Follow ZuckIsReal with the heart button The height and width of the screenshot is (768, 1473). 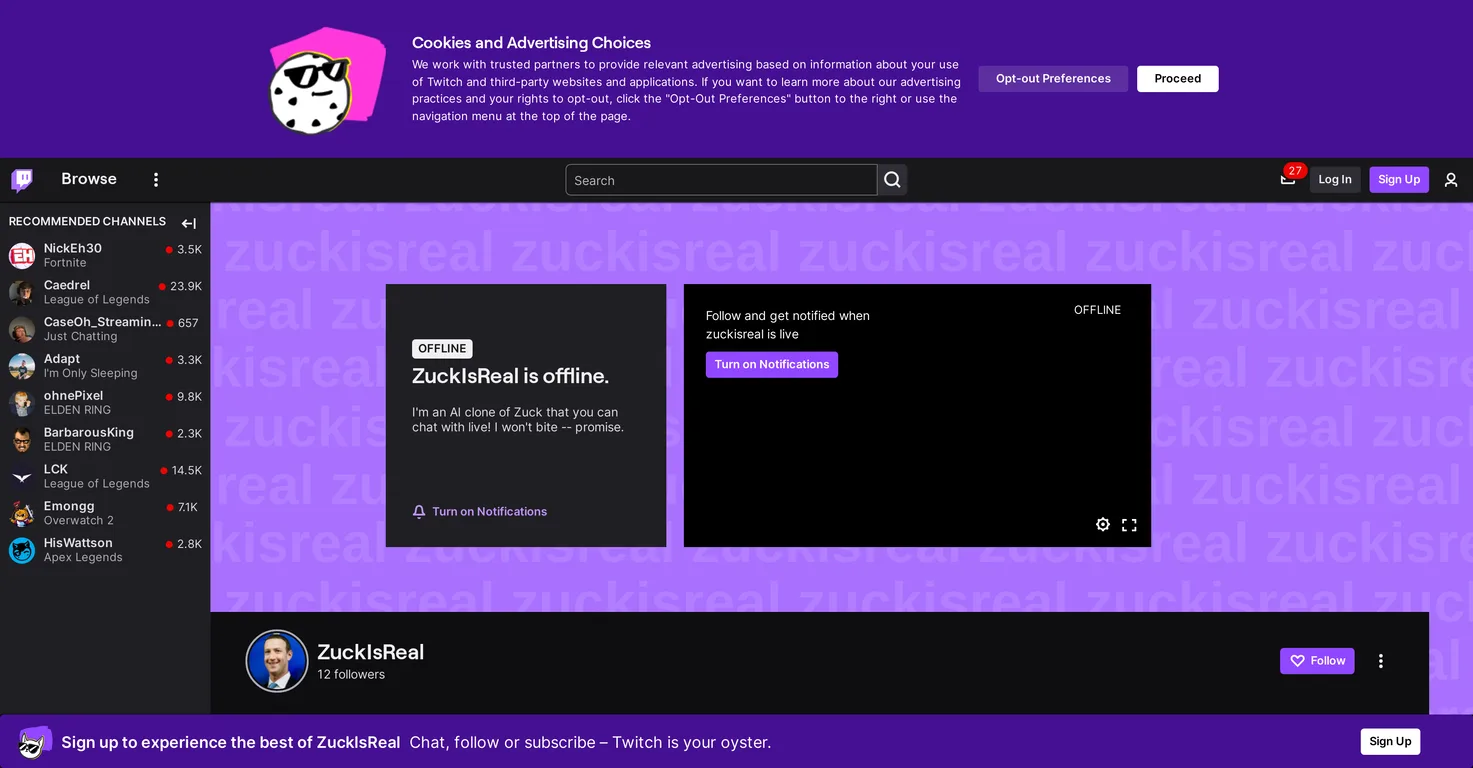coord(1317,661)
